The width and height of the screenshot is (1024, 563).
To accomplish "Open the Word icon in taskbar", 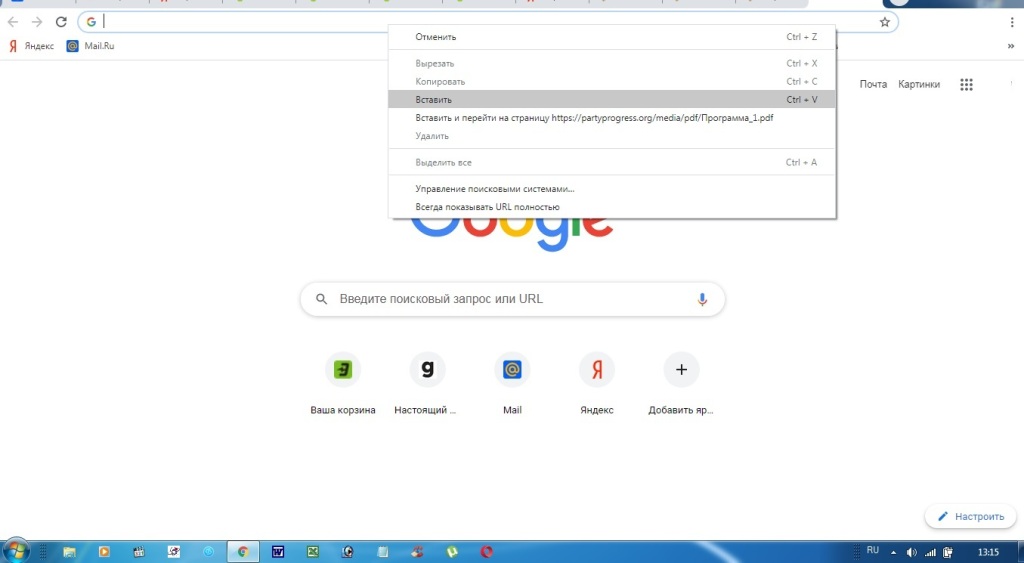I will click(278, 551).
